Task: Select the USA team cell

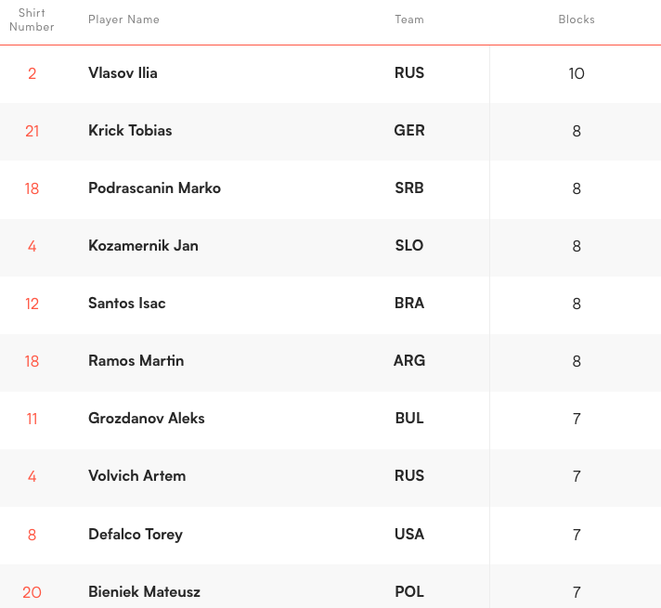Action: tap(409, 534)
